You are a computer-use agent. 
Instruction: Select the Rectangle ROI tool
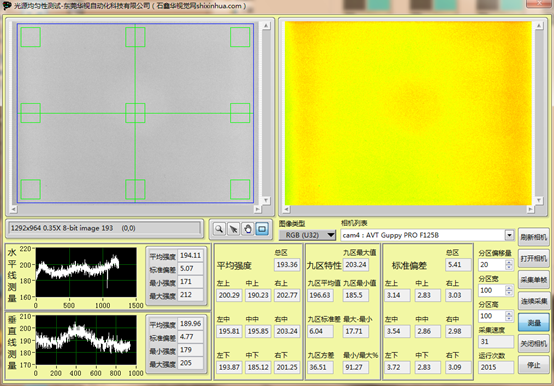262,229
